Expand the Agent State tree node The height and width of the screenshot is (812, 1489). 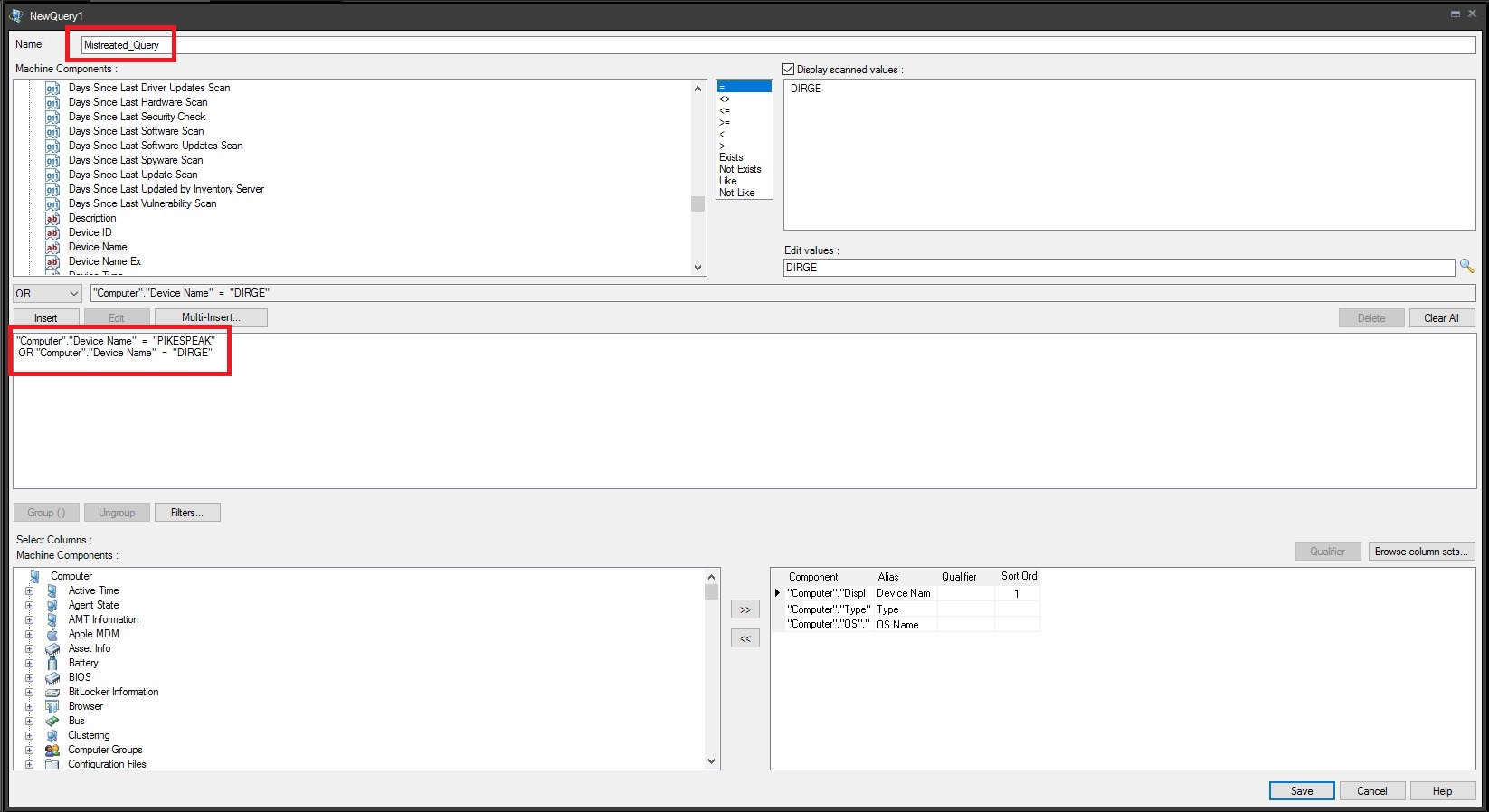(x=30, y=605)
